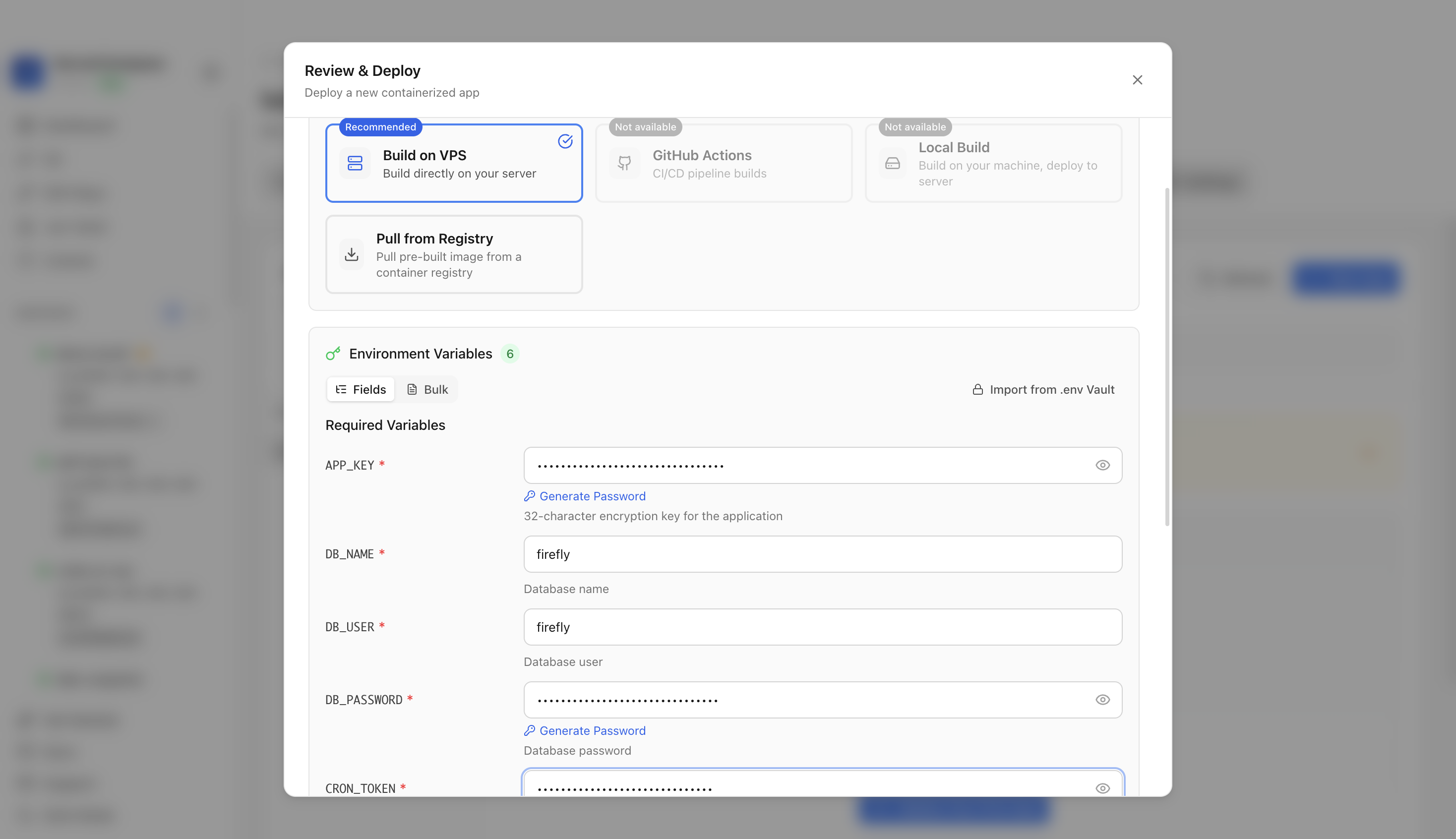Reveal the APP_KEY value with the eye icon

[x=1102, y=465]
